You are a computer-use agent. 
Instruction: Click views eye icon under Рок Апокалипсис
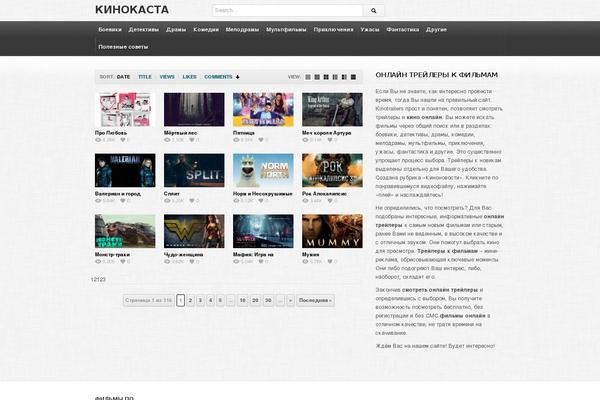coord(305,201)
